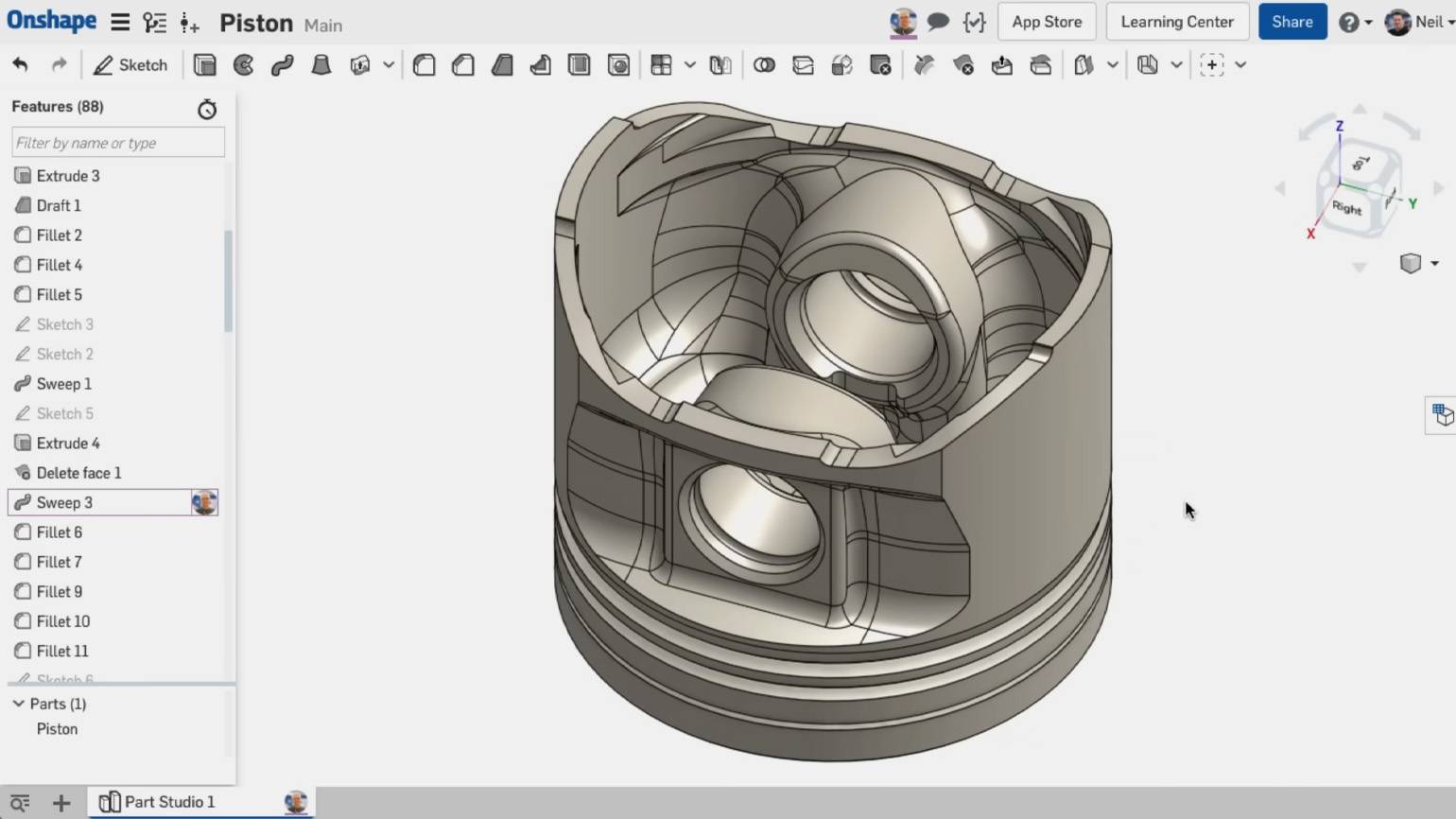1456x819 pixels.
Task: Open the Part Studio 1 tab
Action: (169, 802)
